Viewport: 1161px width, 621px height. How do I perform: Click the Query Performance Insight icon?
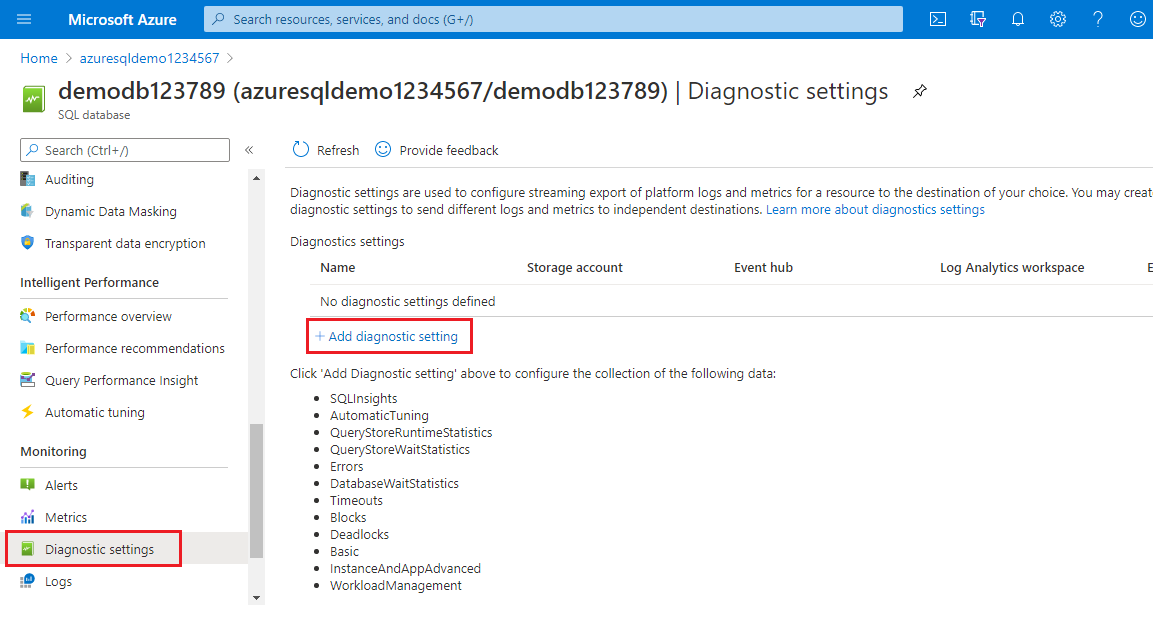click(27, 380)
